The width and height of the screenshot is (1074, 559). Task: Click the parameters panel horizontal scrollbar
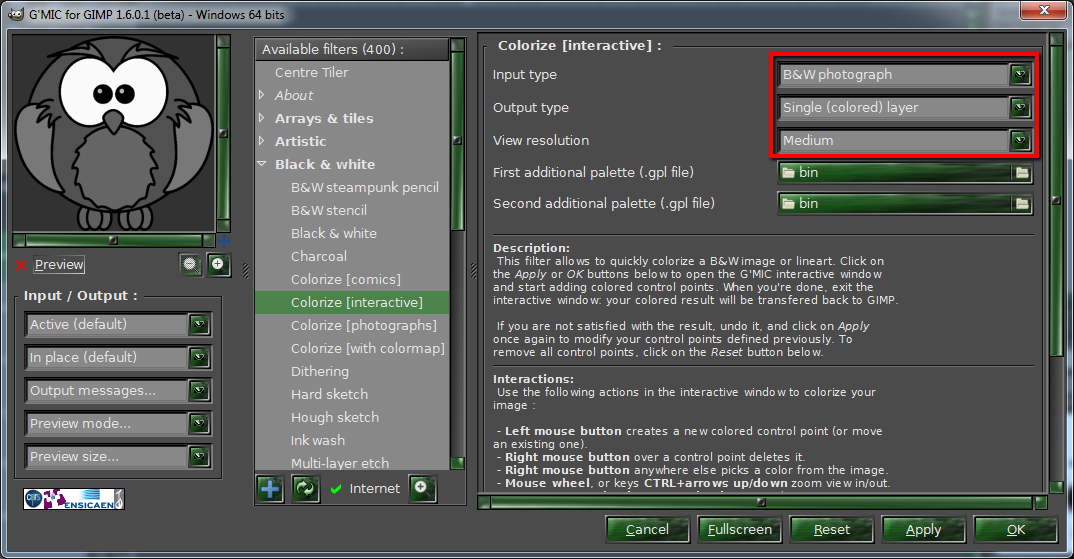(x=762, y=503)
